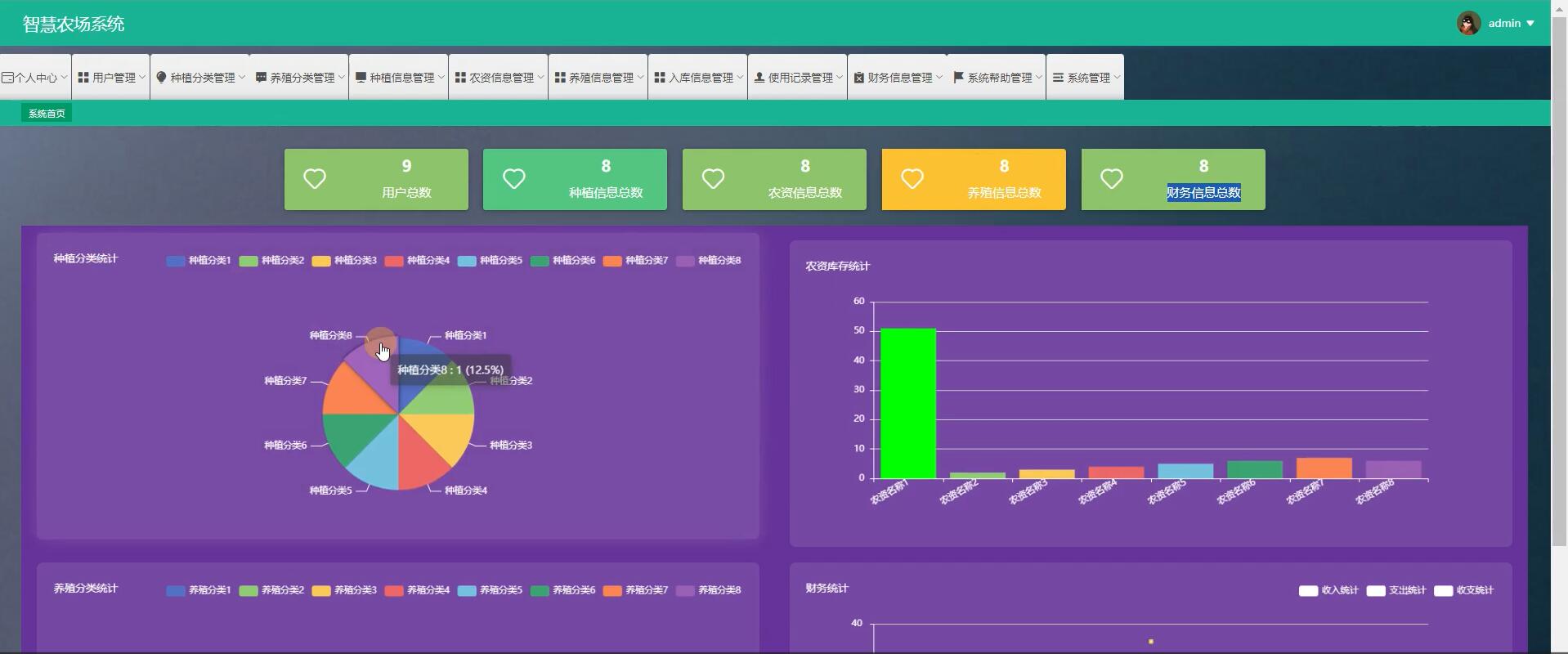Click 个人中心 menu icon
Viewport: 1568px width, 654px height.
(7, 78)
